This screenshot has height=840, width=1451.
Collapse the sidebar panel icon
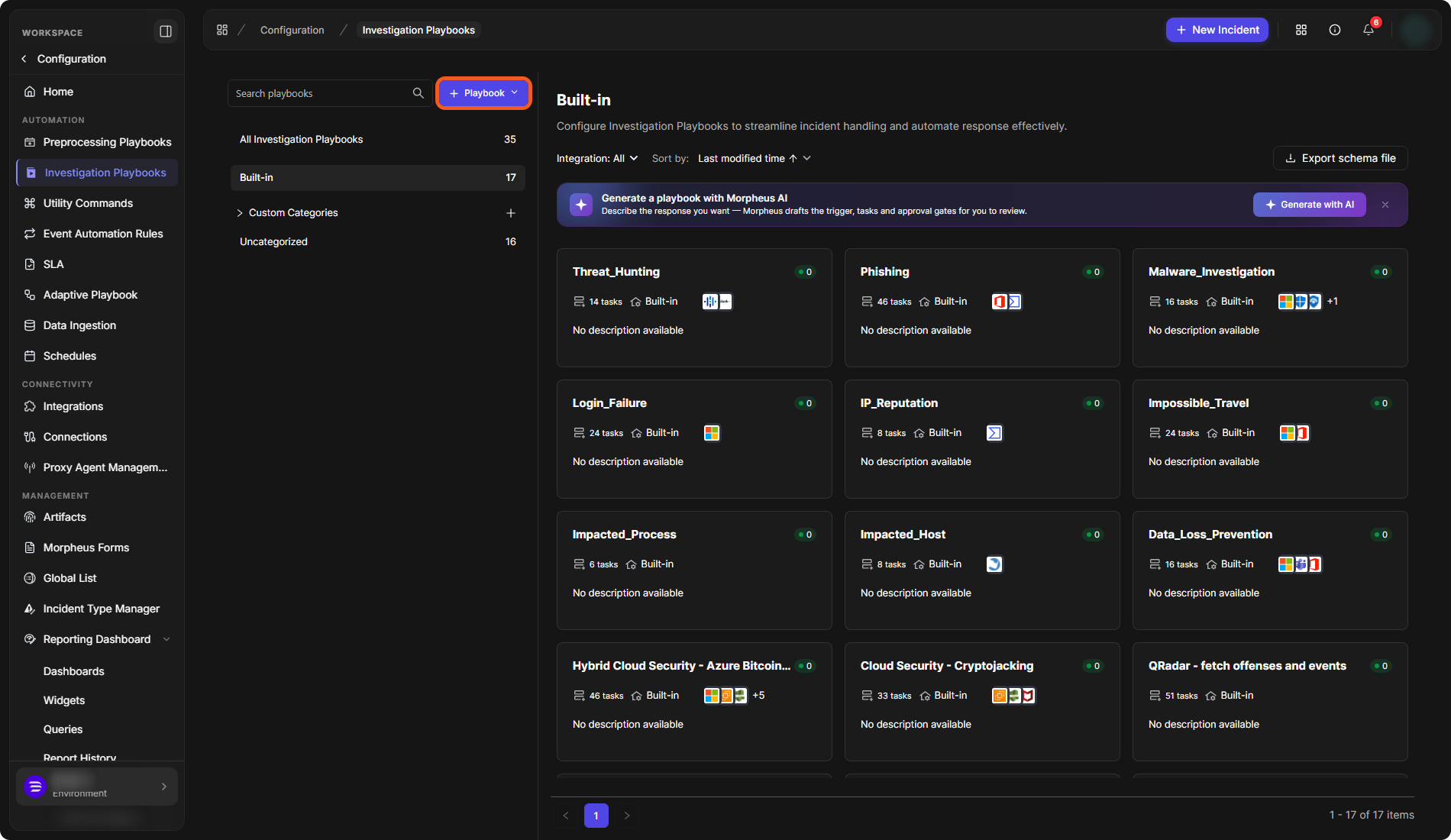[165, 31]
